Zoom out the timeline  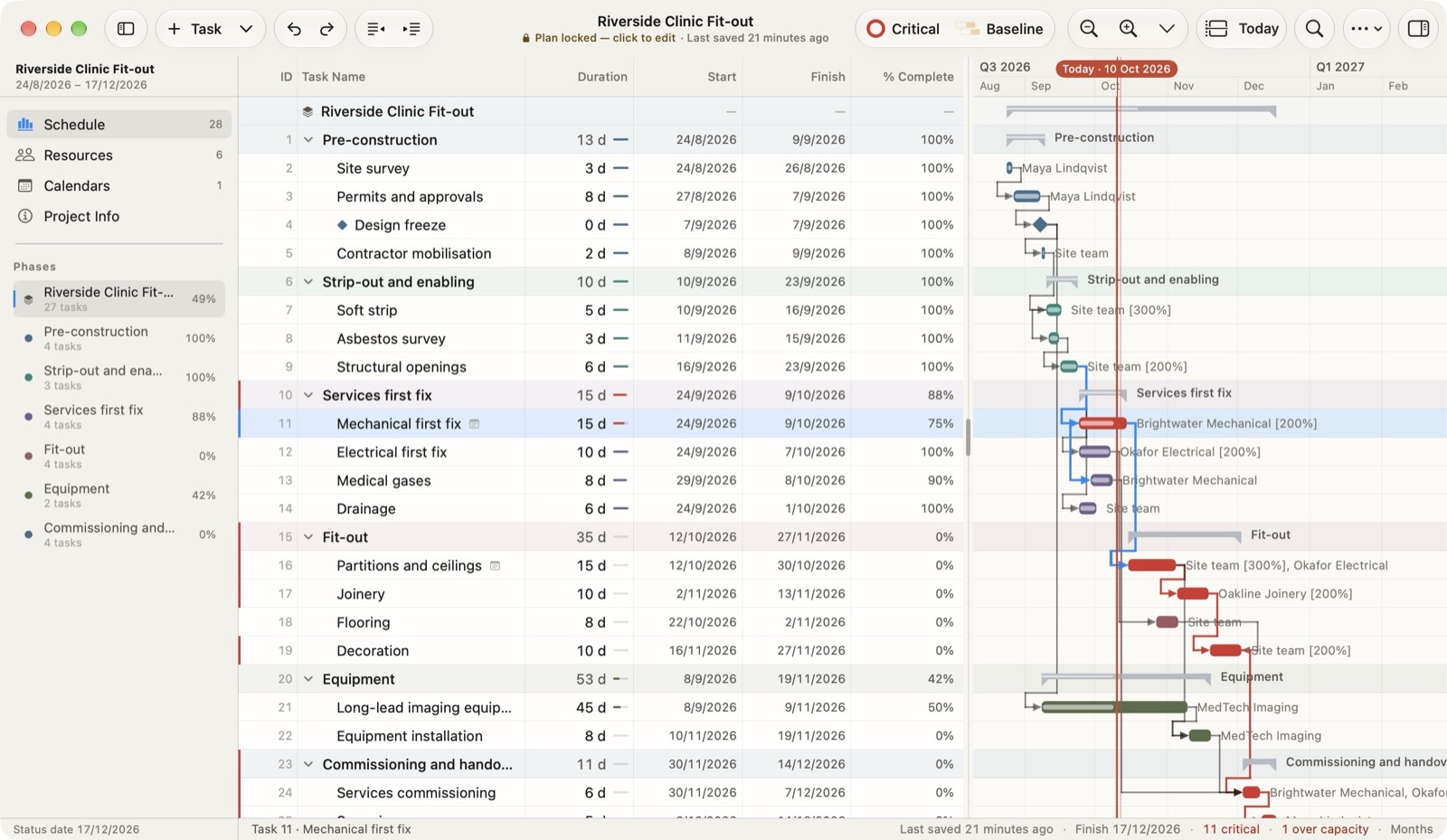[x=1089, y=29]
